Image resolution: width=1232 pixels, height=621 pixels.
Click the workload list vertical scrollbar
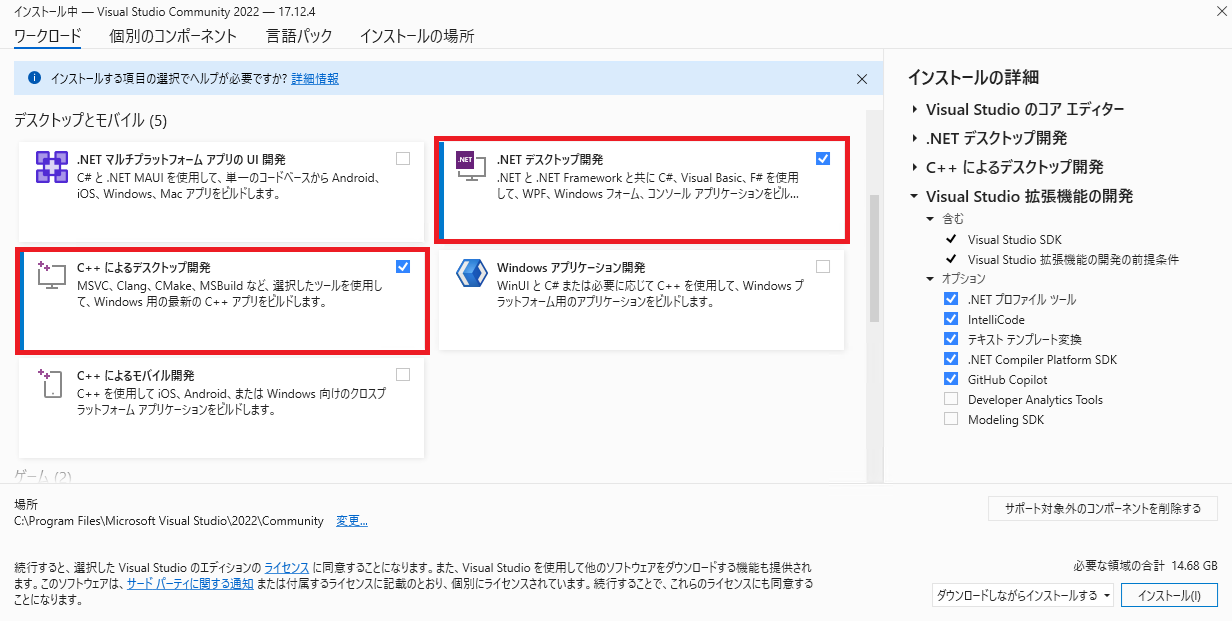pos(874,258)
